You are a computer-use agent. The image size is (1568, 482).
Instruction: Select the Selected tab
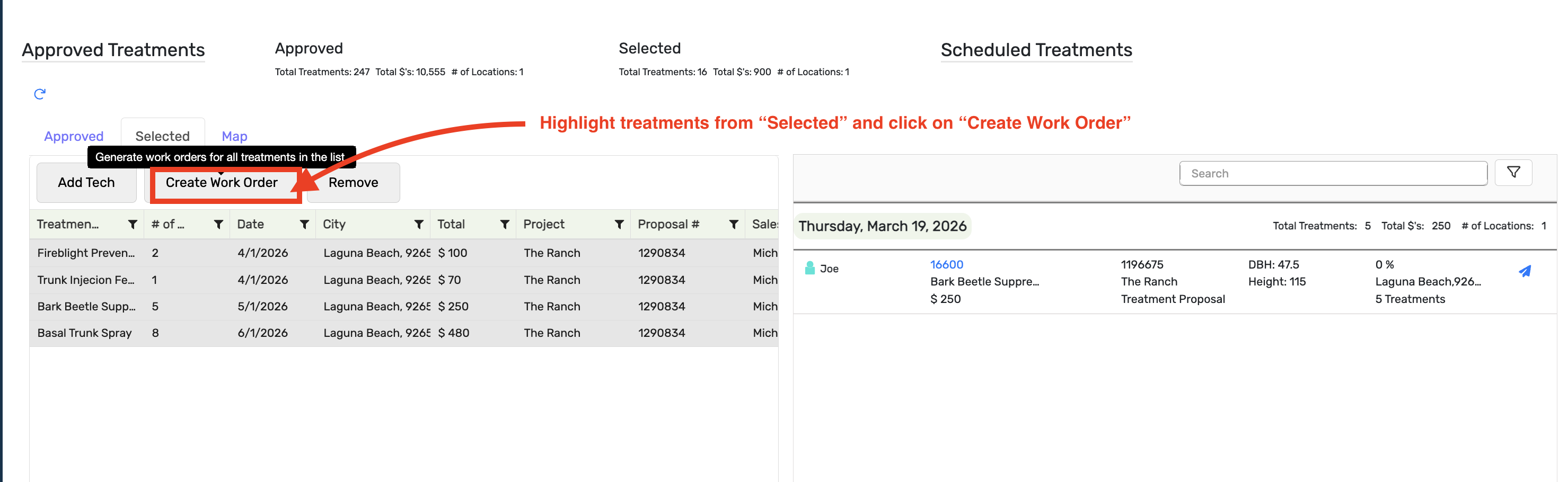click(x=163, y=136)
